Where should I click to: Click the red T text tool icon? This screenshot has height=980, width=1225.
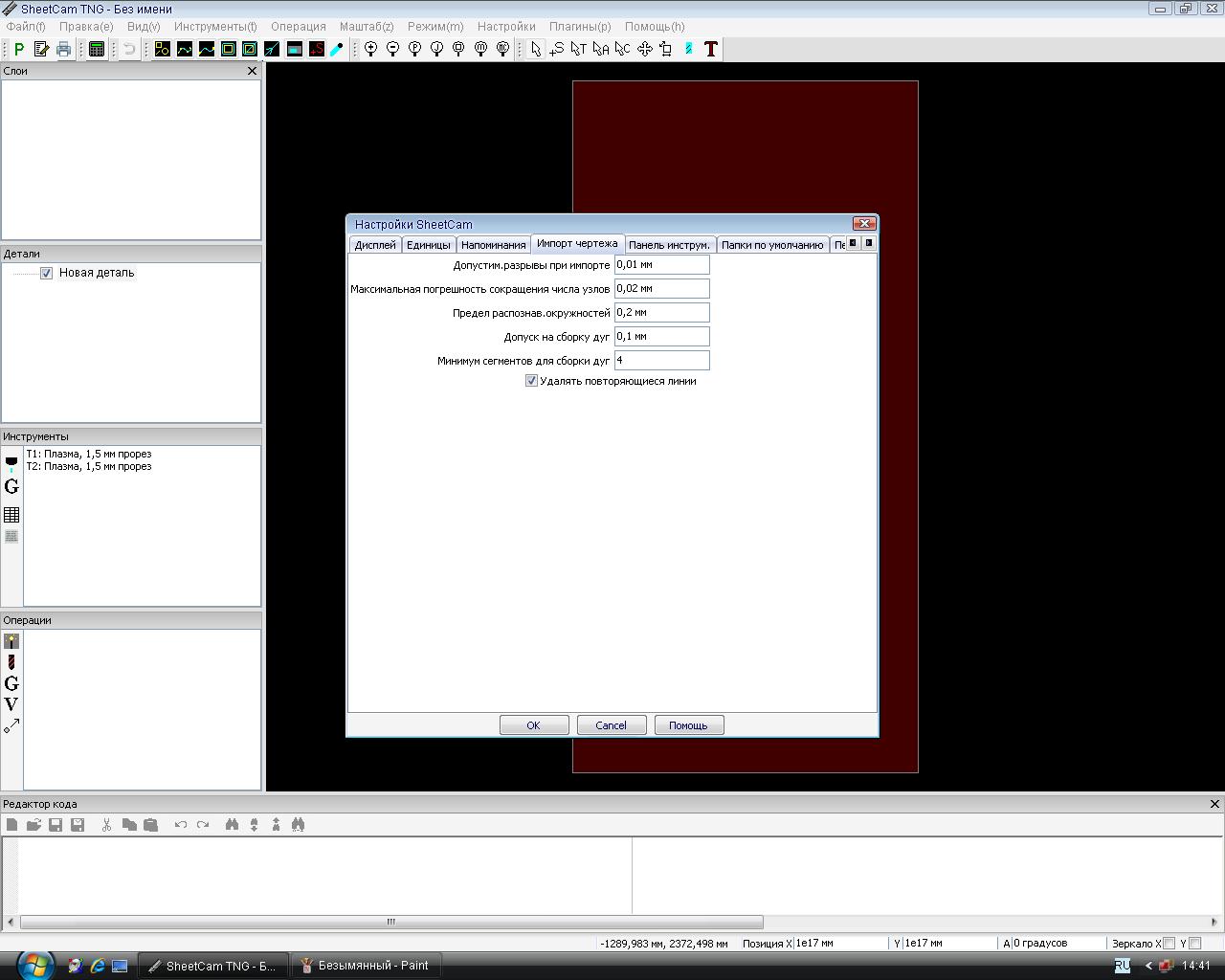711,49
